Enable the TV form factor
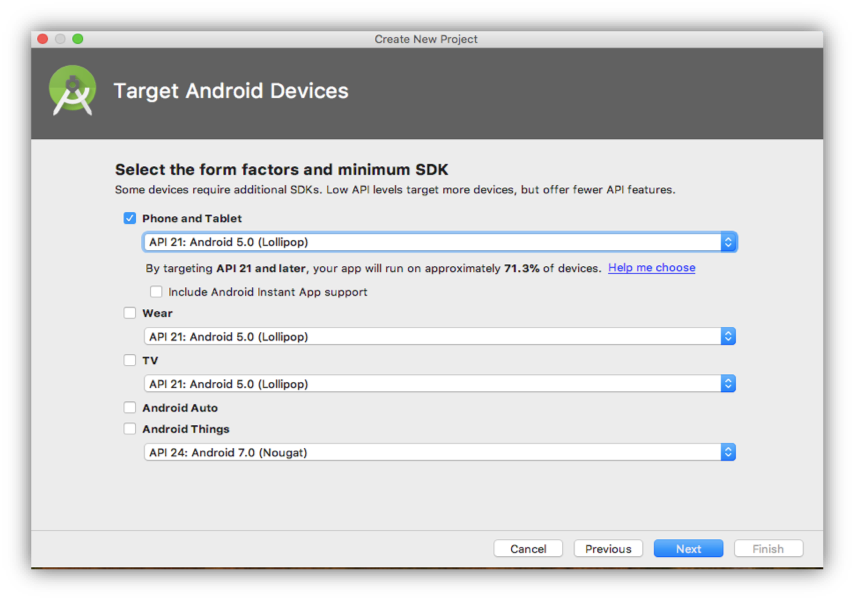This screenshot has height=600, width=854. click(130, 360)
